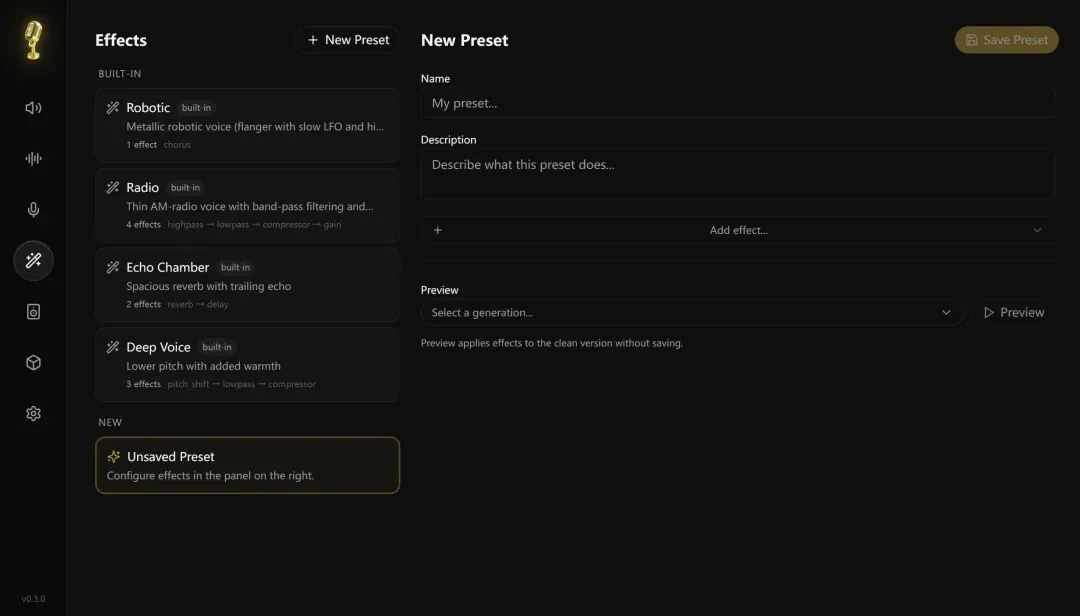Click the plus icon beside Add effect

click(438, 230)
